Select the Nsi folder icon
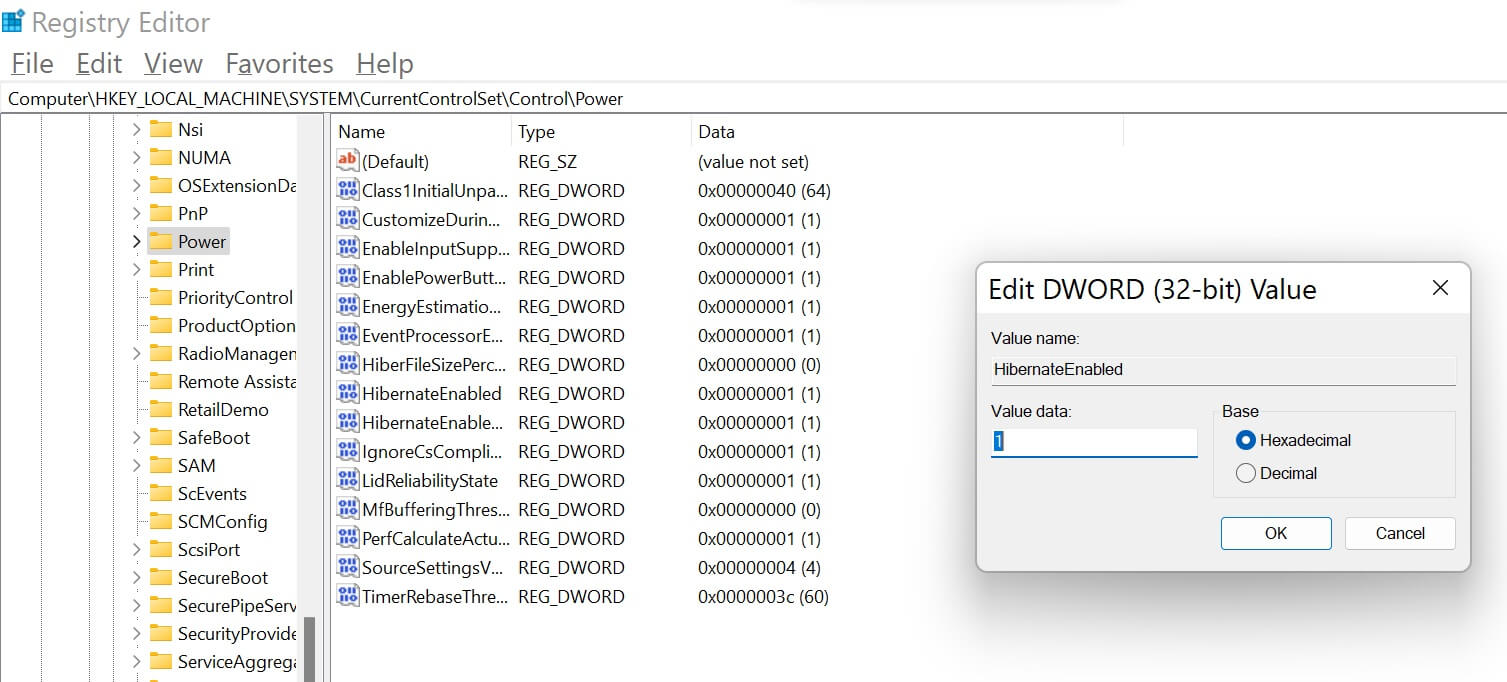Image resolution: width=1507 pixels, height=682 pixels. tap(161, 129)
